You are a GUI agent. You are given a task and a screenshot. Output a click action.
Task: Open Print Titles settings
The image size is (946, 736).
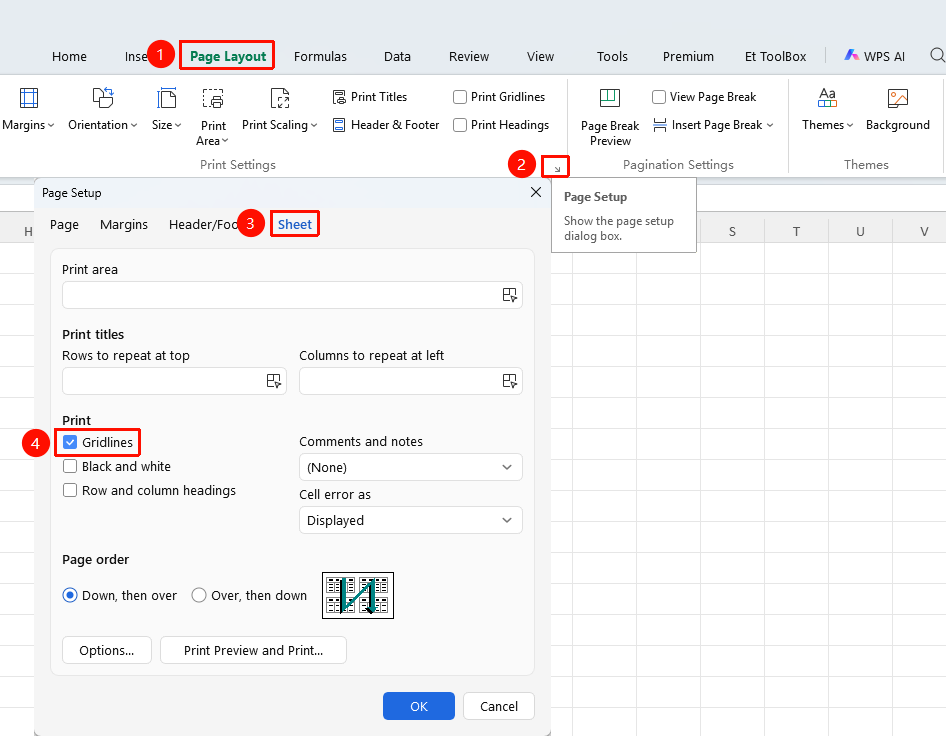pos(370,97)
